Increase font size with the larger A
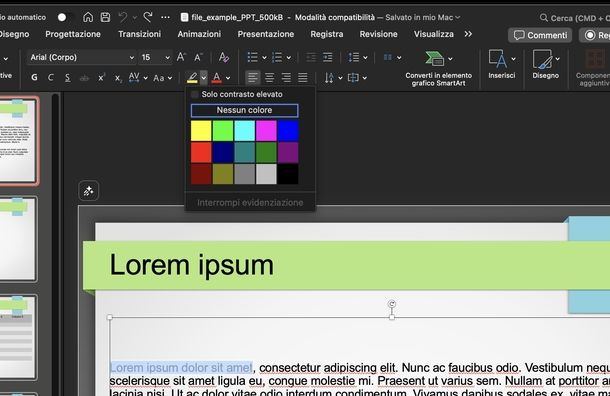The image size is (610, 396). pyautogui.click(x=181, y=57)
